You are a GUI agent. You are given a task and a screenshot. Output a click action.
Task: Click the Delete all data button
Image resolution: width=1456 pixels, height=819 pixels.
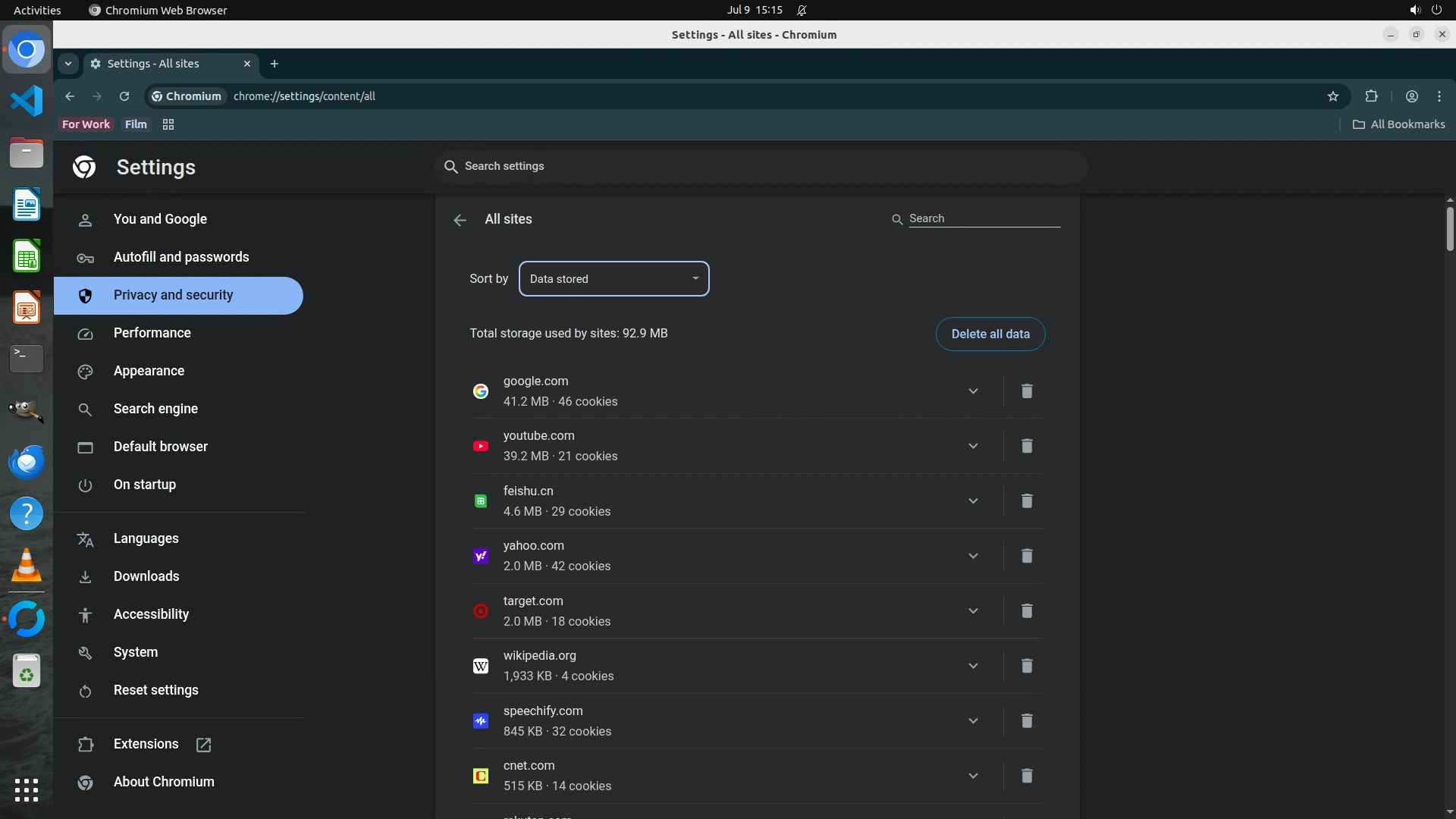tap(990, 334)
